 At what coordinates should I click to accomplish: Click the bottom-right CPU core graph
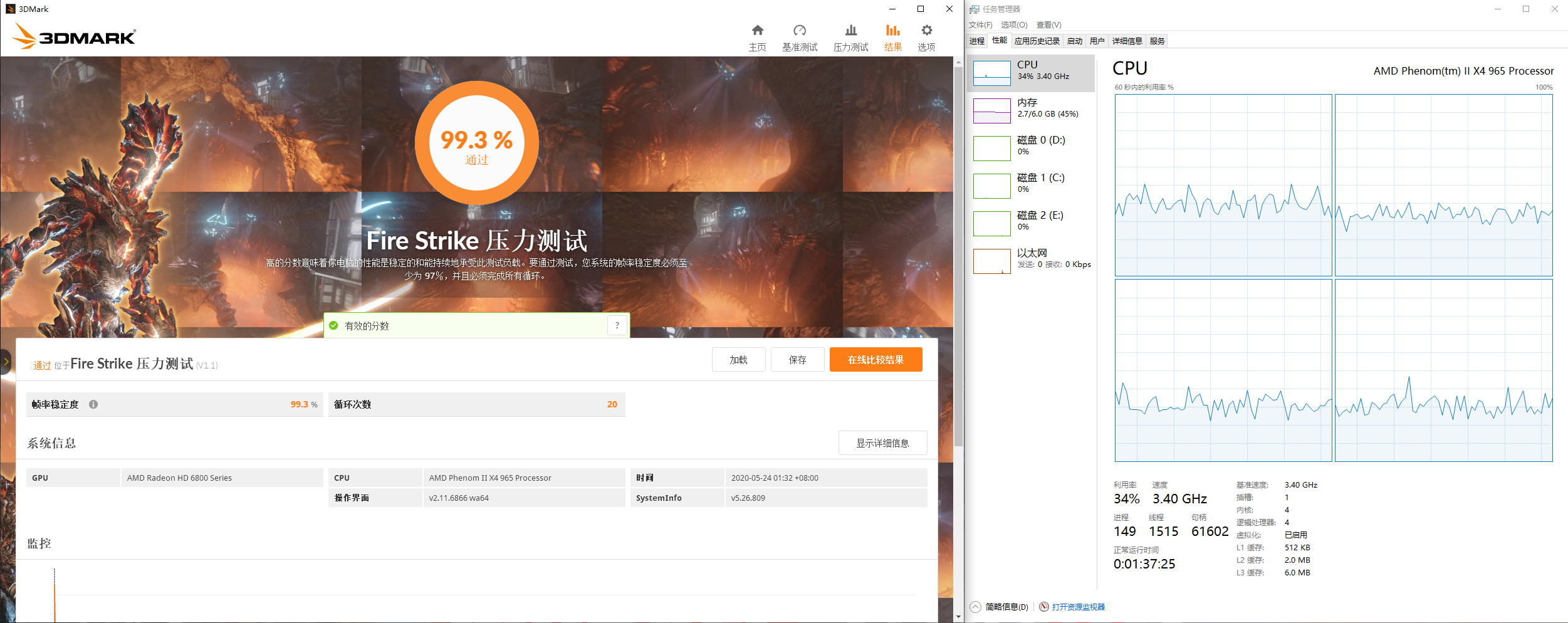[1444, 370]
